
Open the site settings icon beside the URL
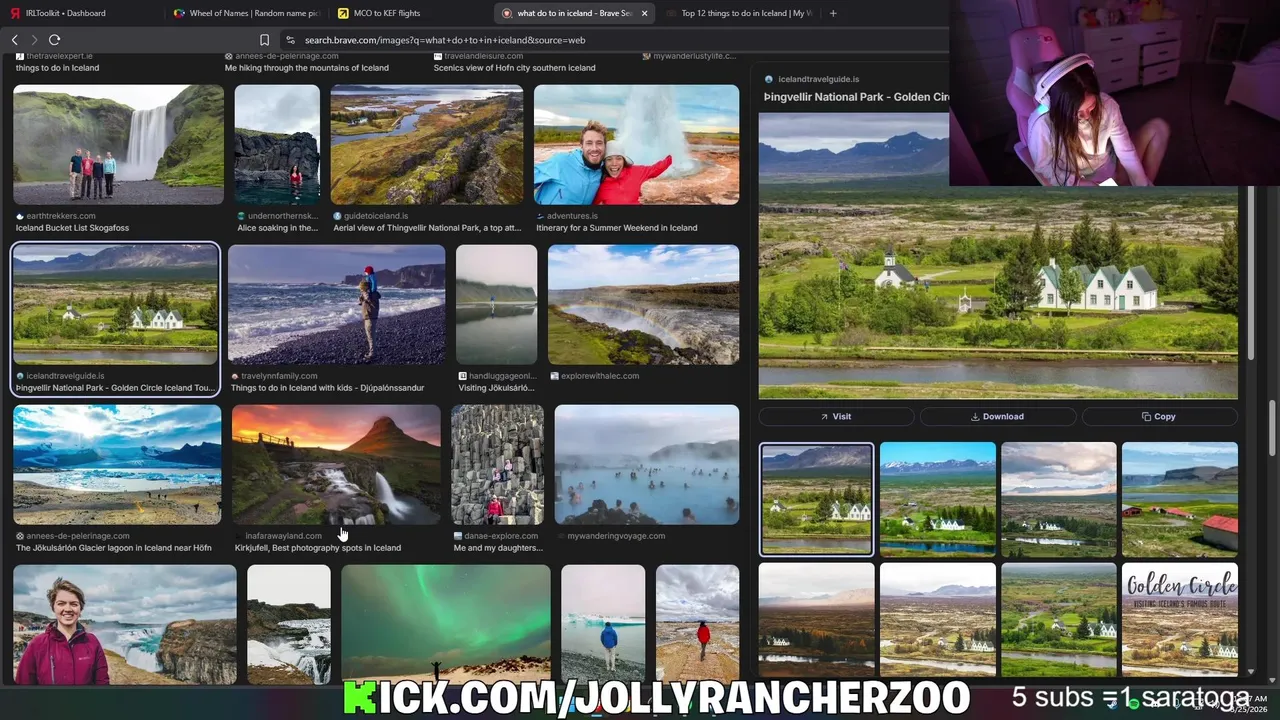(290, 40)
